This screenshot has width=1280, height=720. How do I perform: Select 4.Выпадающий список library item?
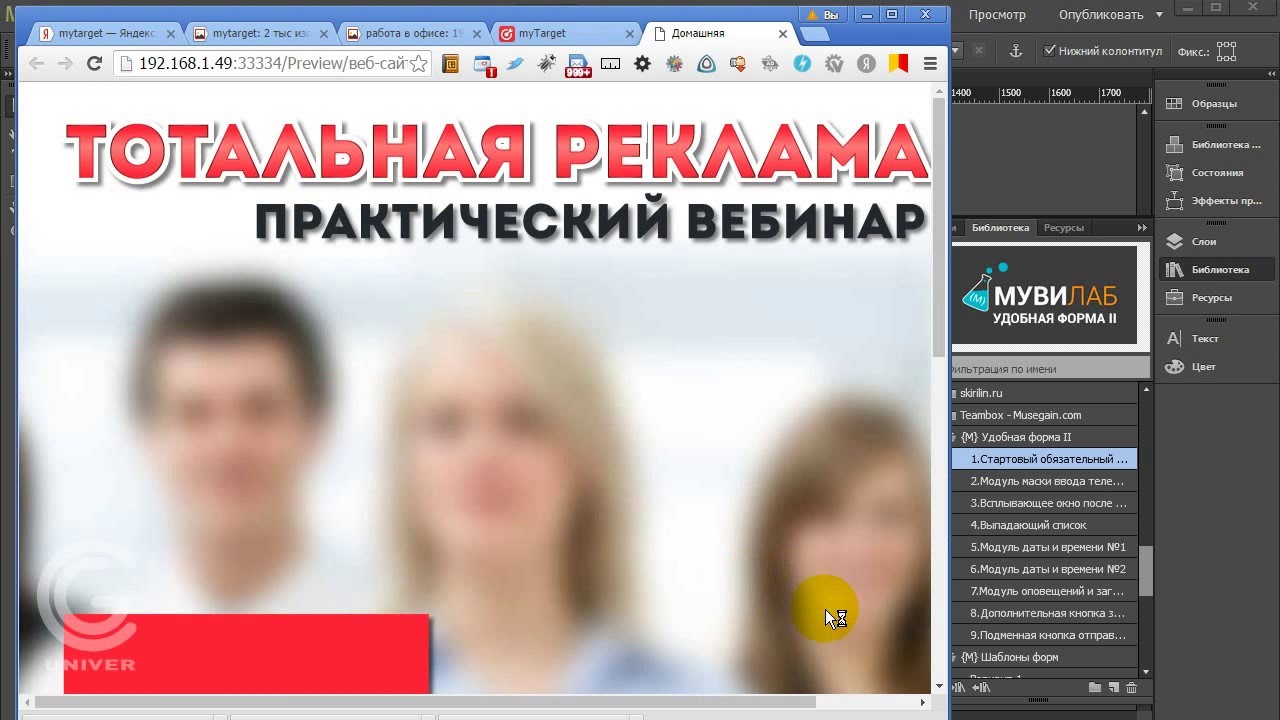(x=1028, y=525)
